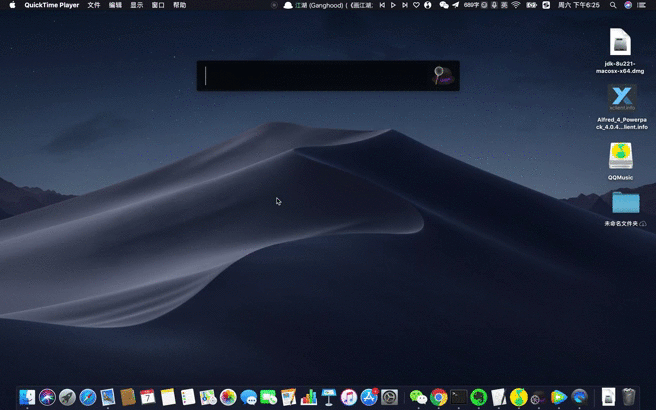Select QQMusic disk image on desktop

(620, 161)
